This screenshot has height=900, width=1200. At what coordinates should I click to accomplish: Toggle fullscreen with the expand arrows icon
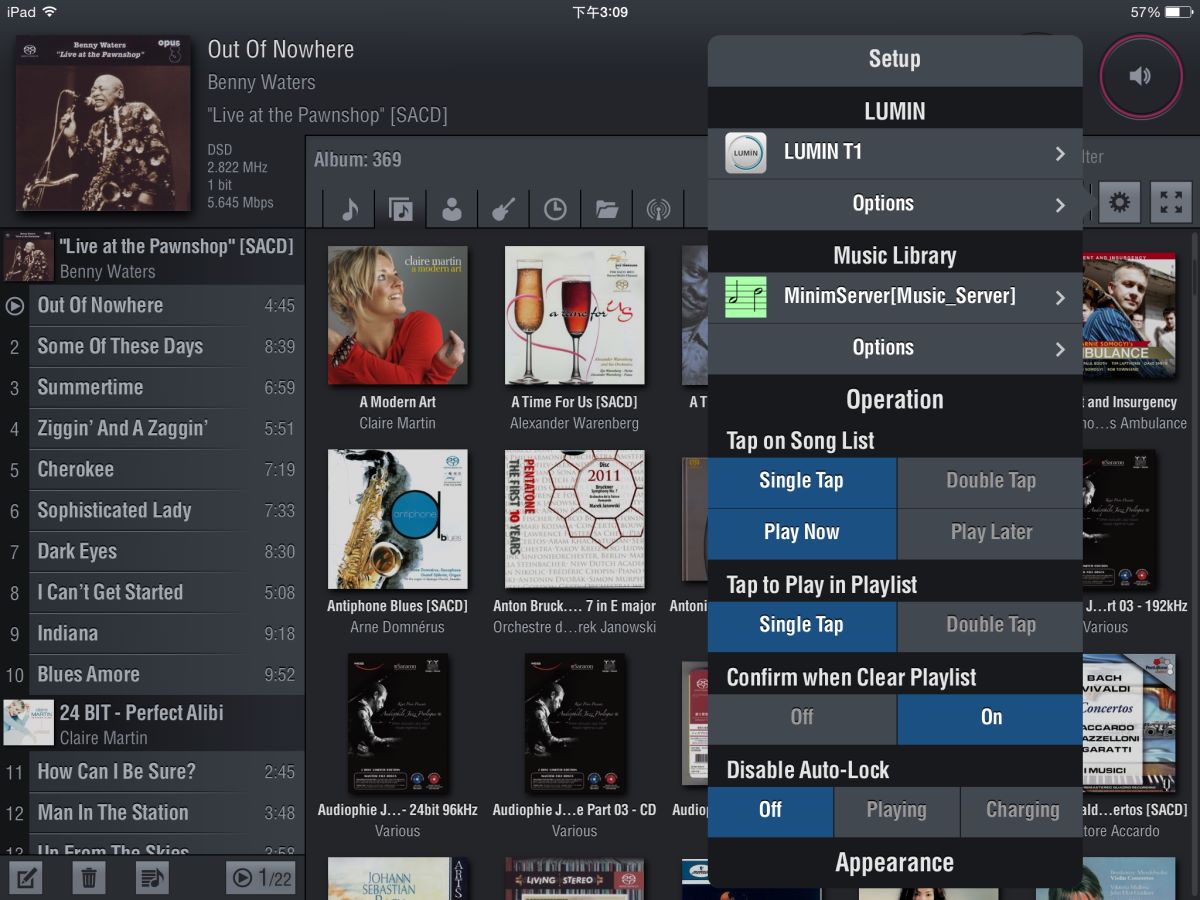tap(1171, 202)
